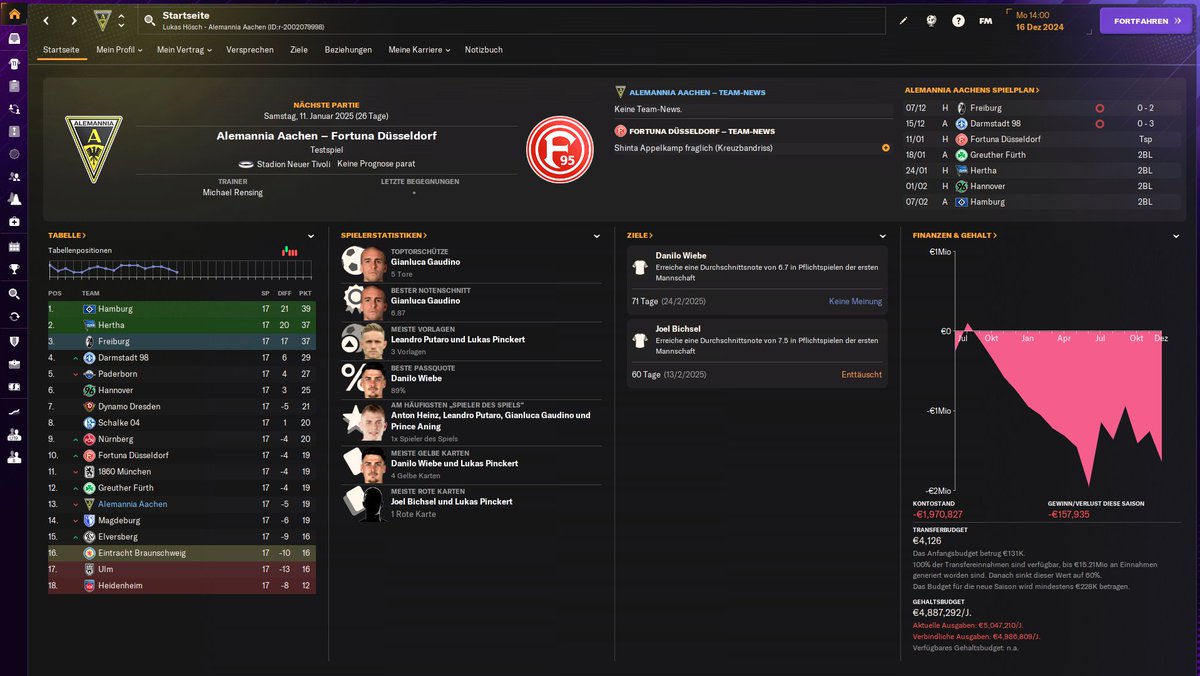Viewport: 1200px width, 676px height.
Task: Open the Transfers circular arrows icon in sidebar
Action: pos(14,316)
